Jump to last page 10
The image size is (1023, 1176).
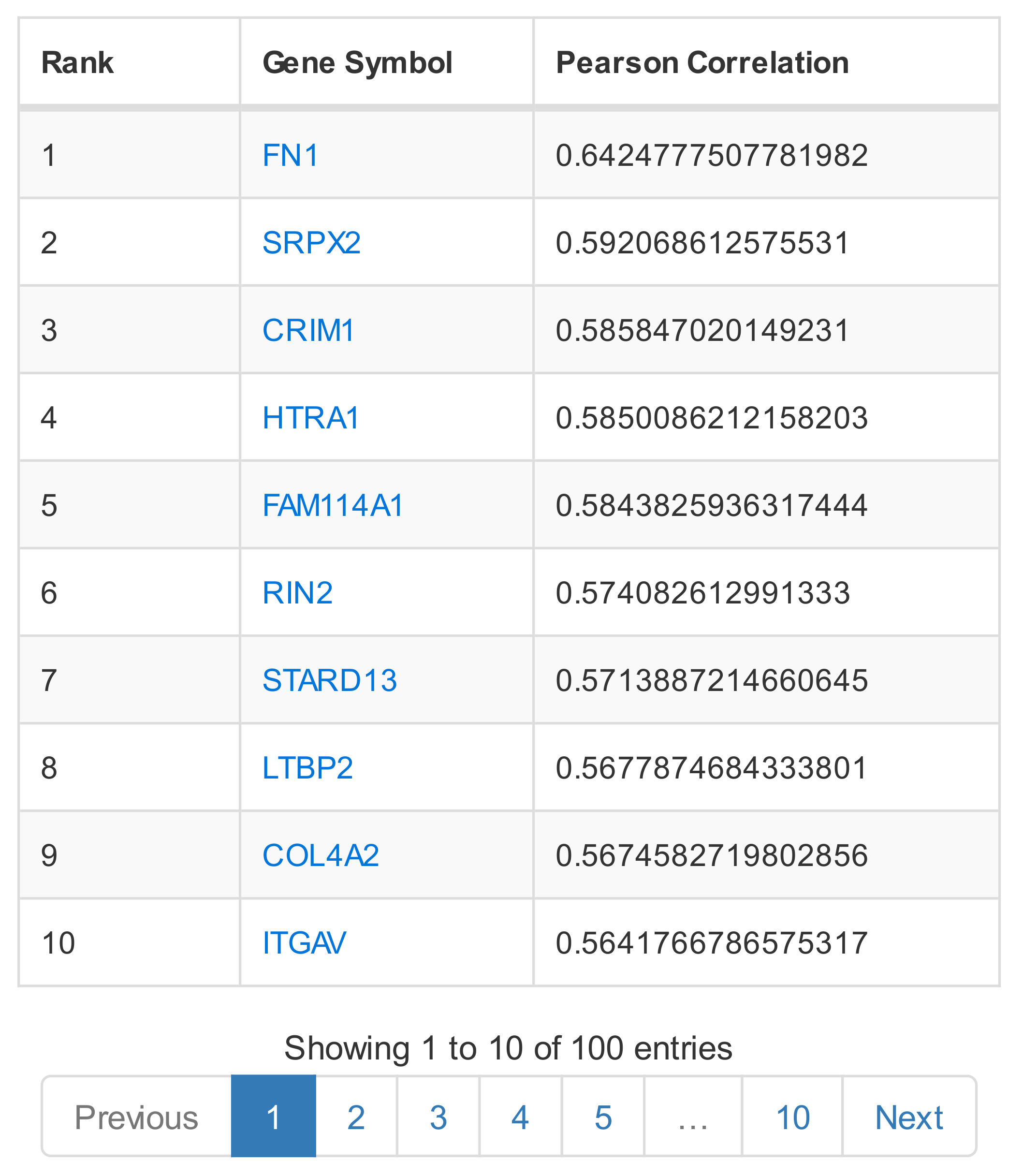pos(792,1117)
